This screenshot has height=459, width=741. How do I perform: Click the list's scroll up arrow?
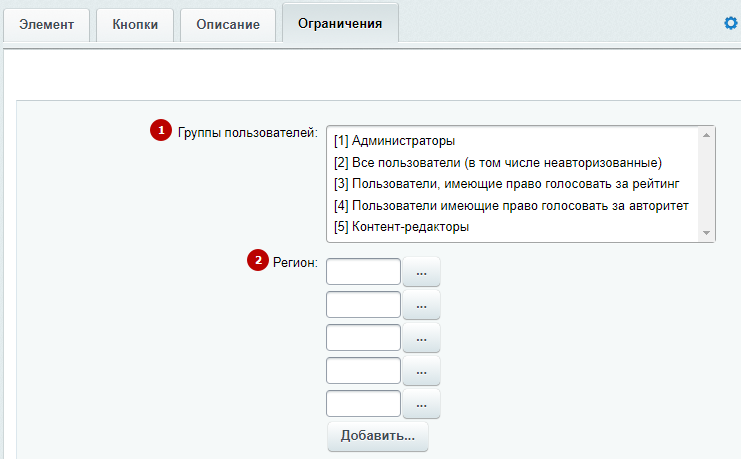click(707, 135)
